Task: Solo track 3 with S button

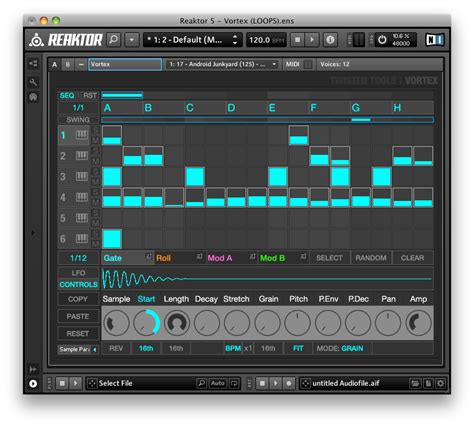Action: coord(95,171)
